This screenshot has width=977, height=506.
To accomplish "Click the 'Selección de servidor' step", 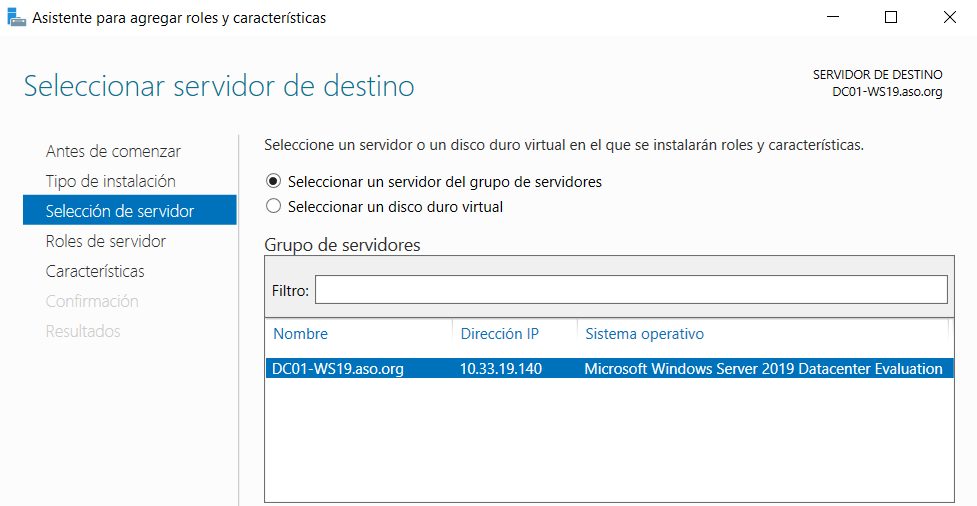I will (x=120, y=211).
